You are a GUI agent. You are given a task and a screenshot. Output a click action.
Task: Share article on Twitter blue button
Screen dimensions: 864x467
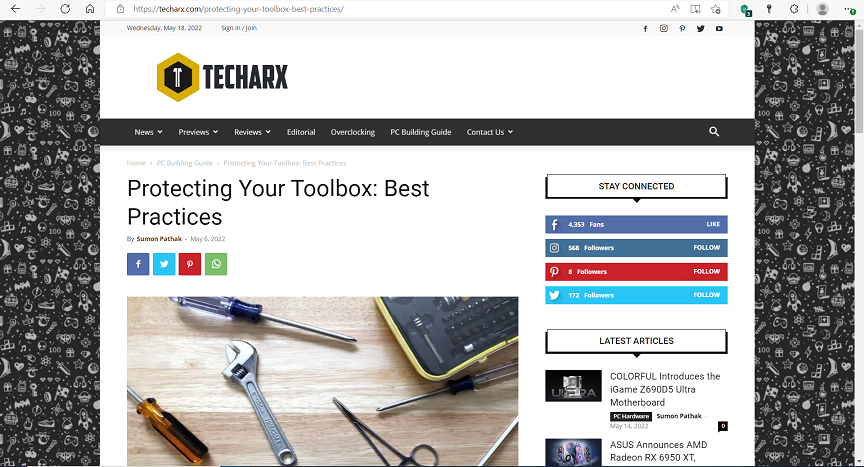[x=164, y=264]
